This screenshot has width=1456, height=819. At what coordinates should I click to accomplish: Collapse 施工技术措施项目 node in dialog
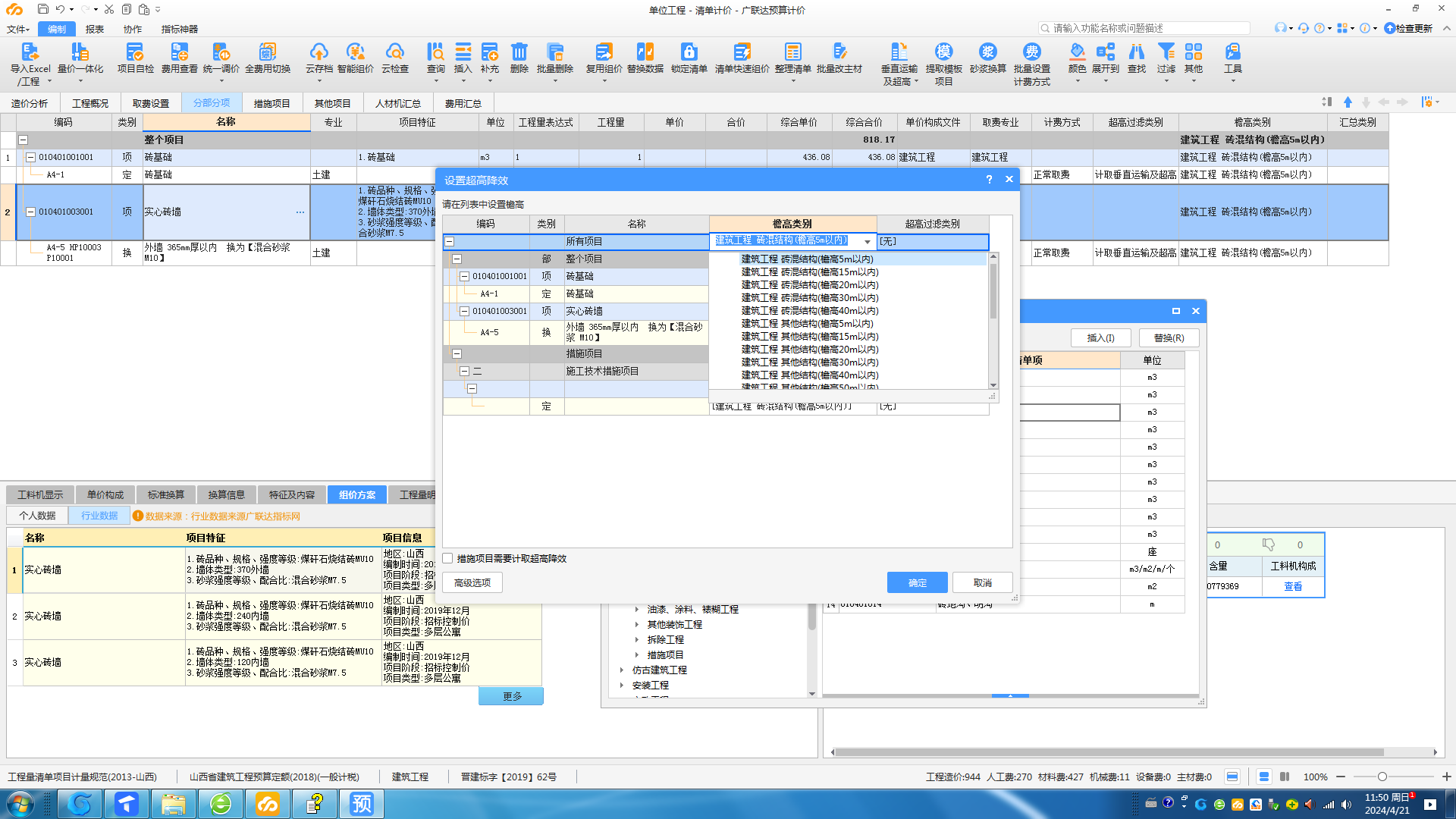pyautogui.click(x=465, y=372)
